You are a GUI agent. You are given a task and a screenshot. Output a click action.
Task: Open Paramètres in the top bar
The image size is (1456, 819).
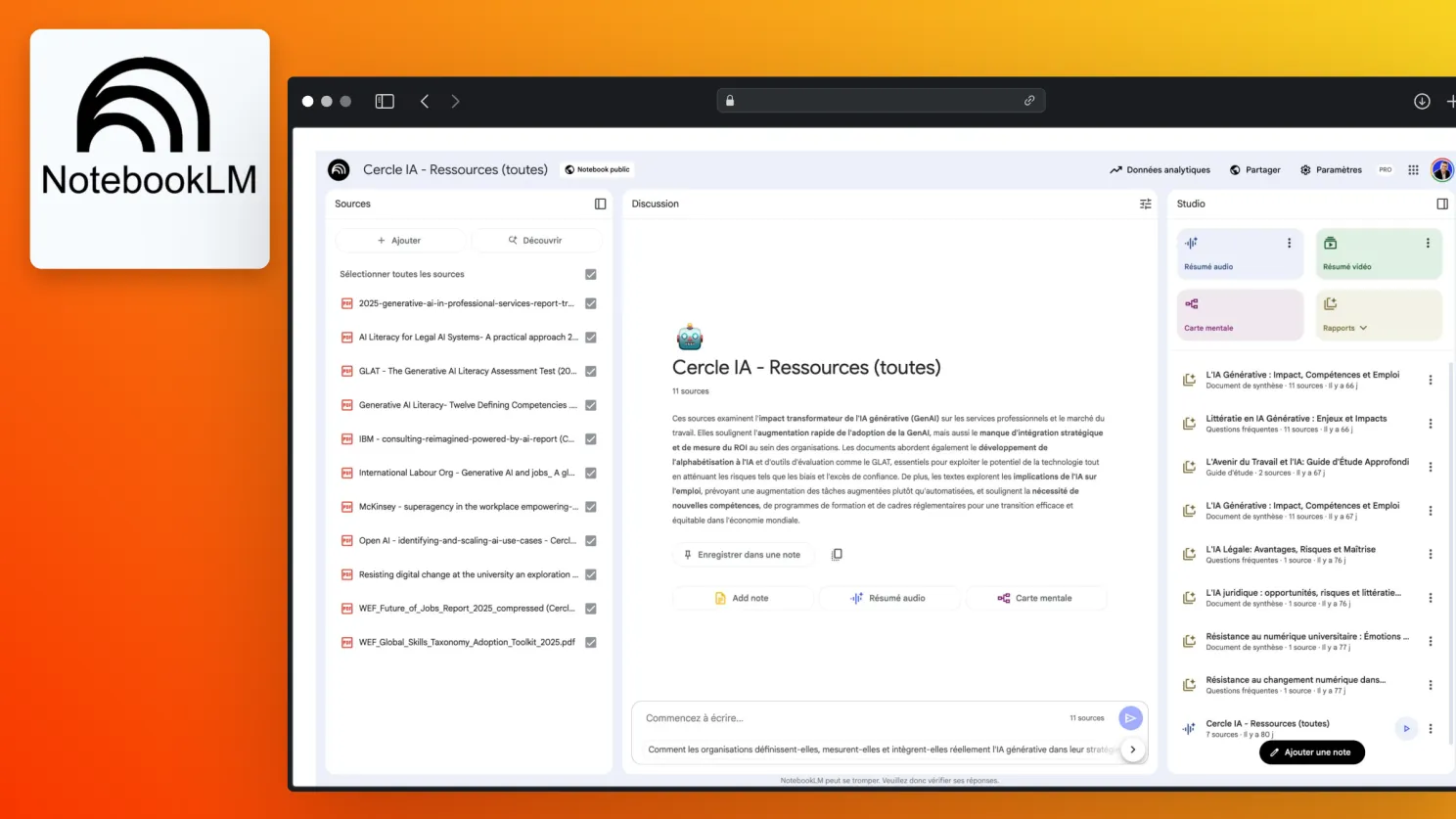pos(1331,169)
